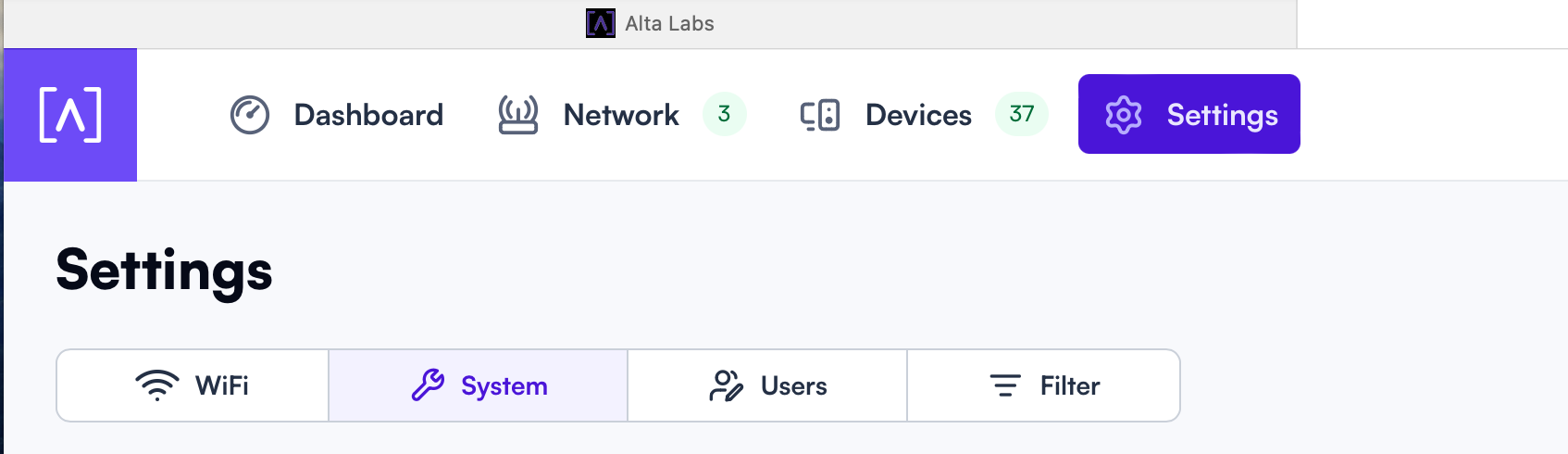Click the Alta Labs logo icon

tap(70, 115)
